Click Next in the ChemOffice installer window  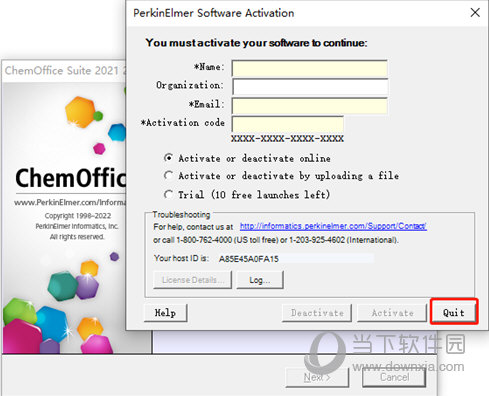coord(317,377)
